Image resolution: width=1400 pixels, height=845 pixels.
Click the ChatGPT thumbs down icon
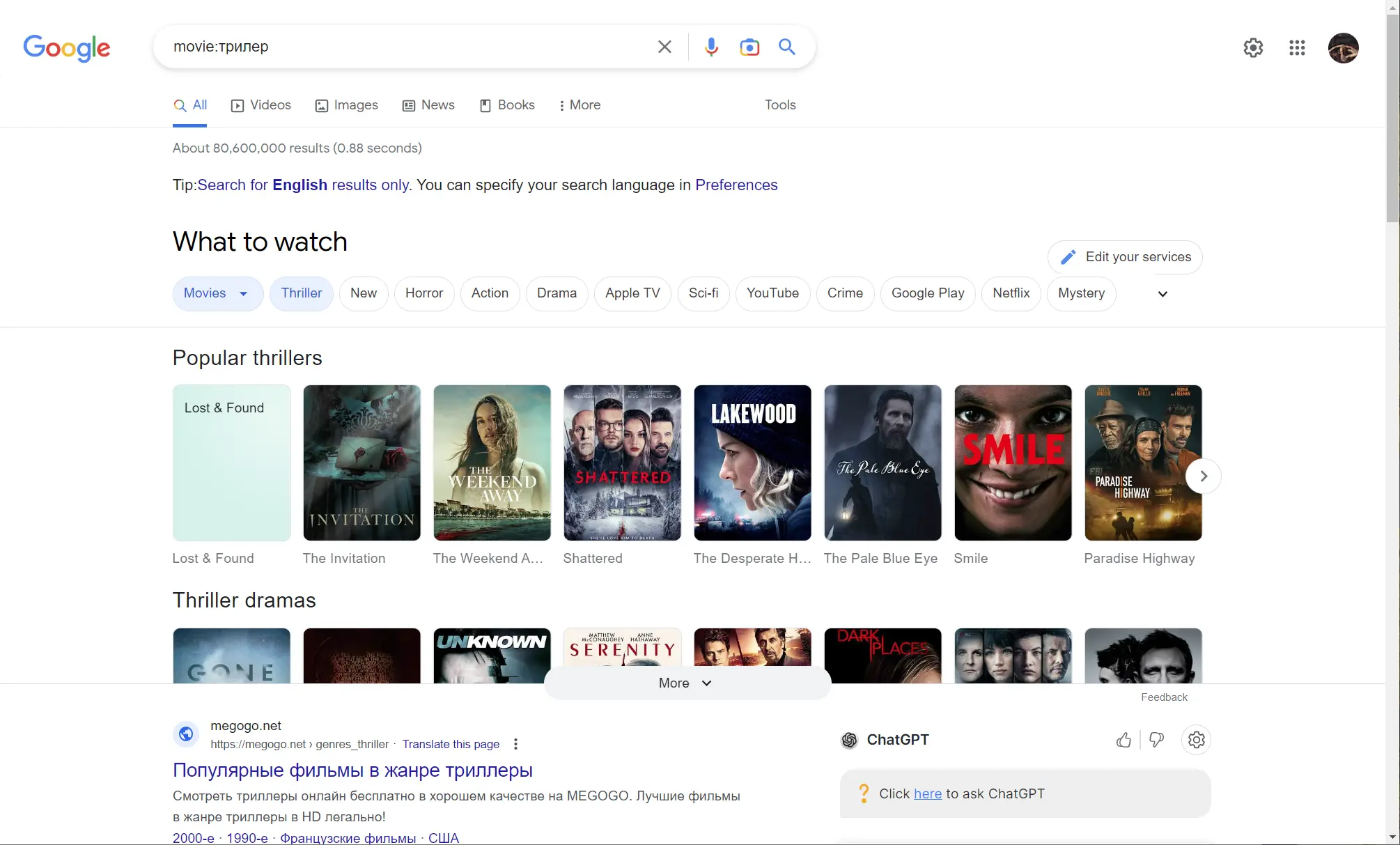click(x=1157, y=740)
